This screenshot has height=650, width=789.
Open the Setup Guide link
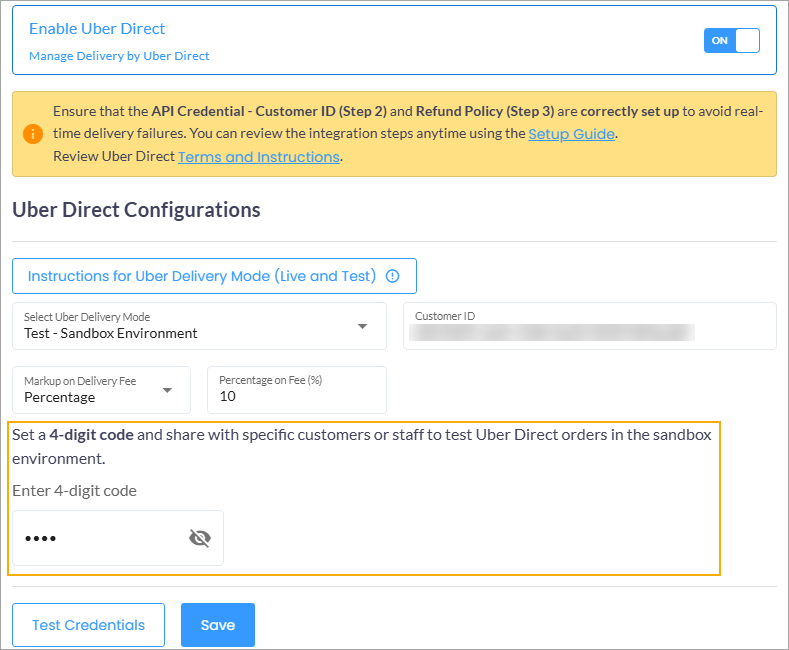[x=571, y=133]
